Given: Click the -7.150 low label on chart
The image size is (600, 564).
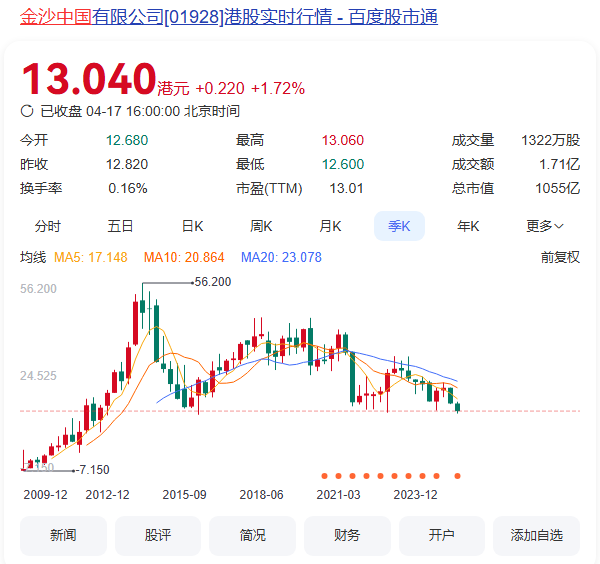Looking at the screenshot, I should (93, 469).
